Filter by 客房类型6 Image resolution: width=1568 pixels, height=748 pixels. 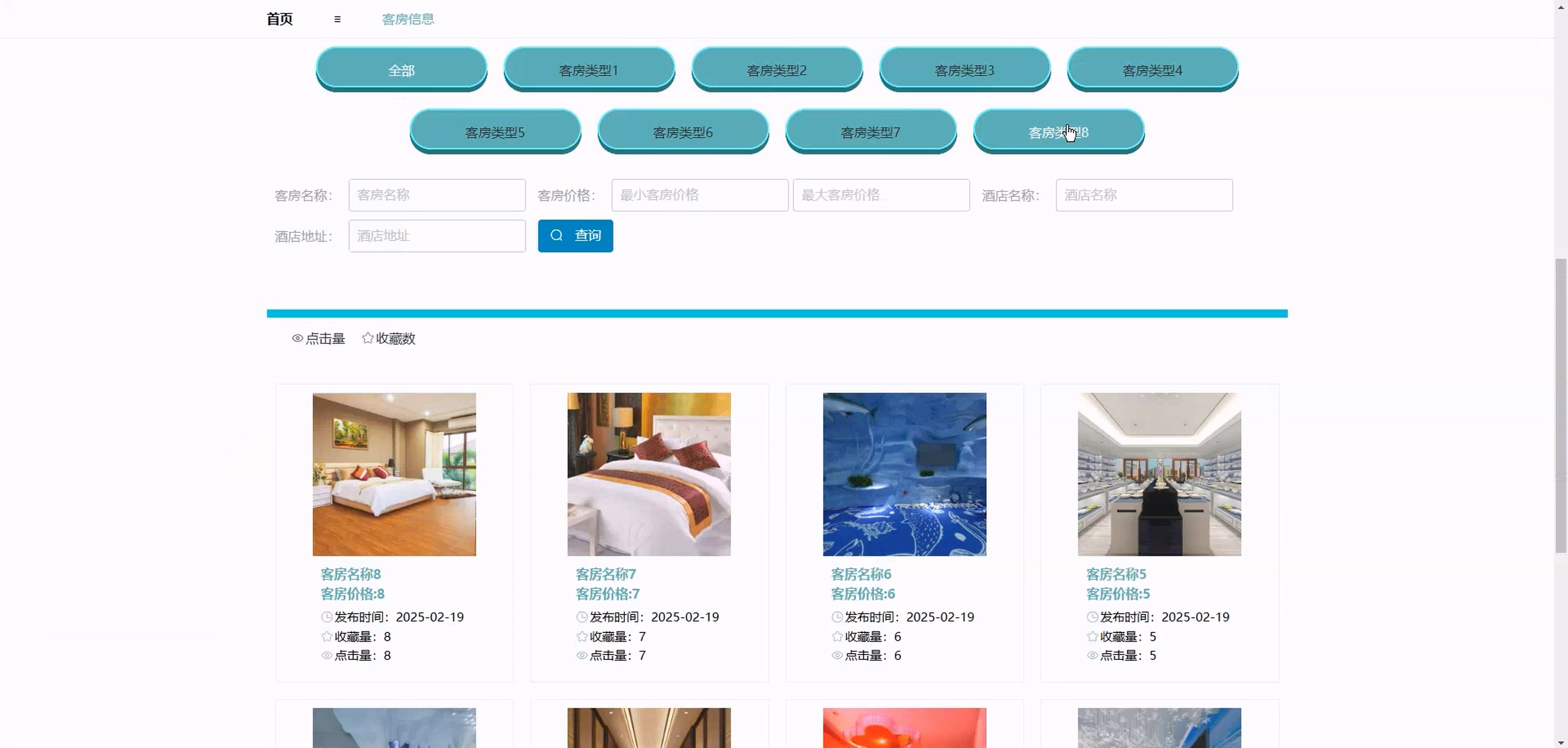(x=682, y=132)
